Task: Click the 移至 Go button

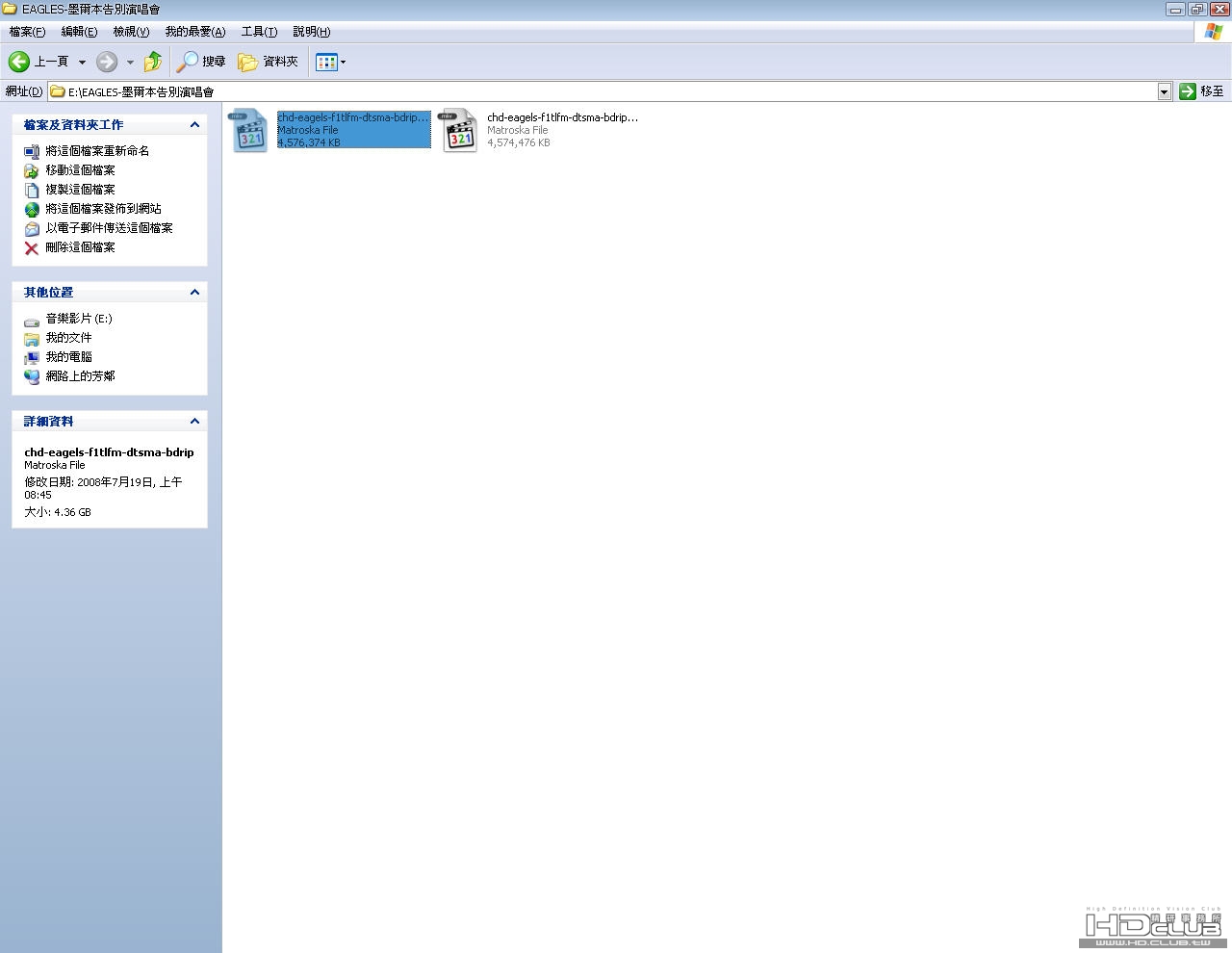Action: pyautogui.click(x=1202, y=91)
